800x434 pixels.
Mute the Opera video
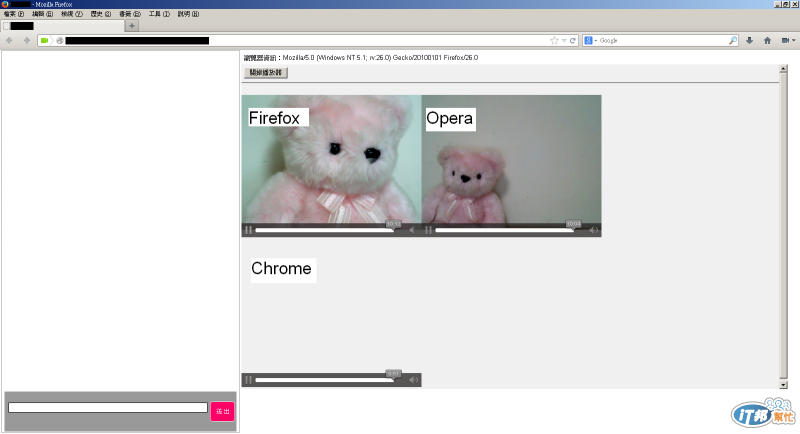[594, 230]
